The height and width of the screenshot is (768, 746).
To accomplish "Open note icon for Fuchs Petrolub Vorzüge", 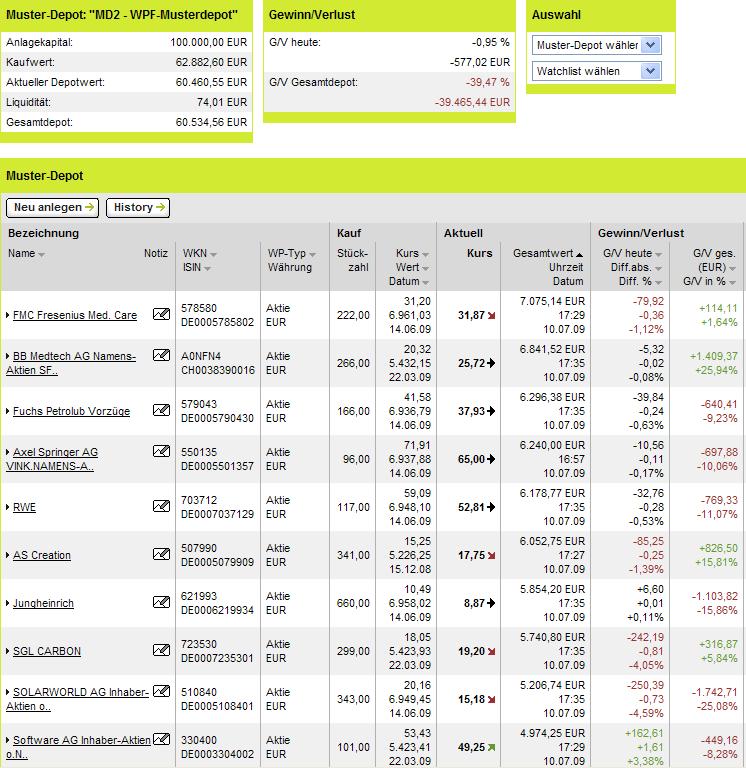I will (161, 410).
